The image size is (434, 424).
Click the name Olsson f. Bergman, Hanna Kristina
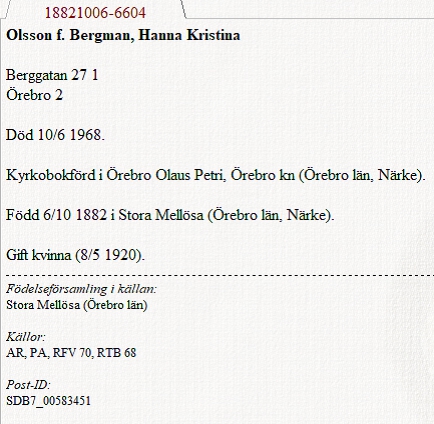[123, 35]
